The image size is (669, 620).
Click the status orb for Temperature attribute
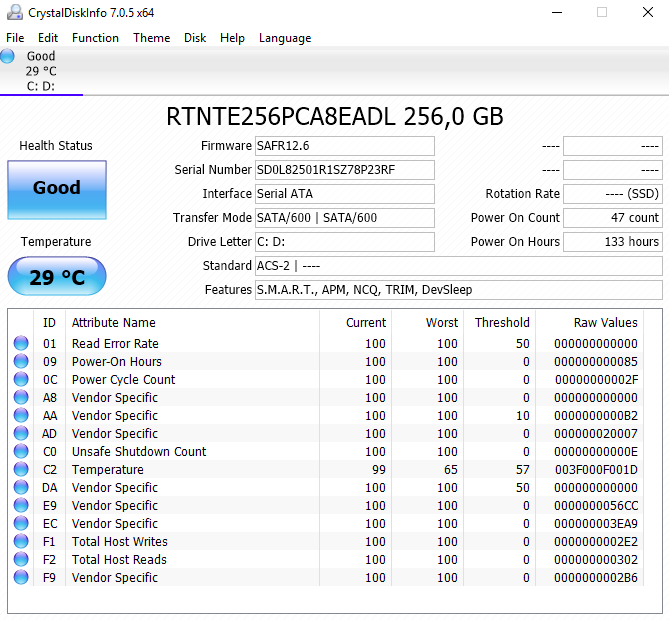tap(21, 470)
